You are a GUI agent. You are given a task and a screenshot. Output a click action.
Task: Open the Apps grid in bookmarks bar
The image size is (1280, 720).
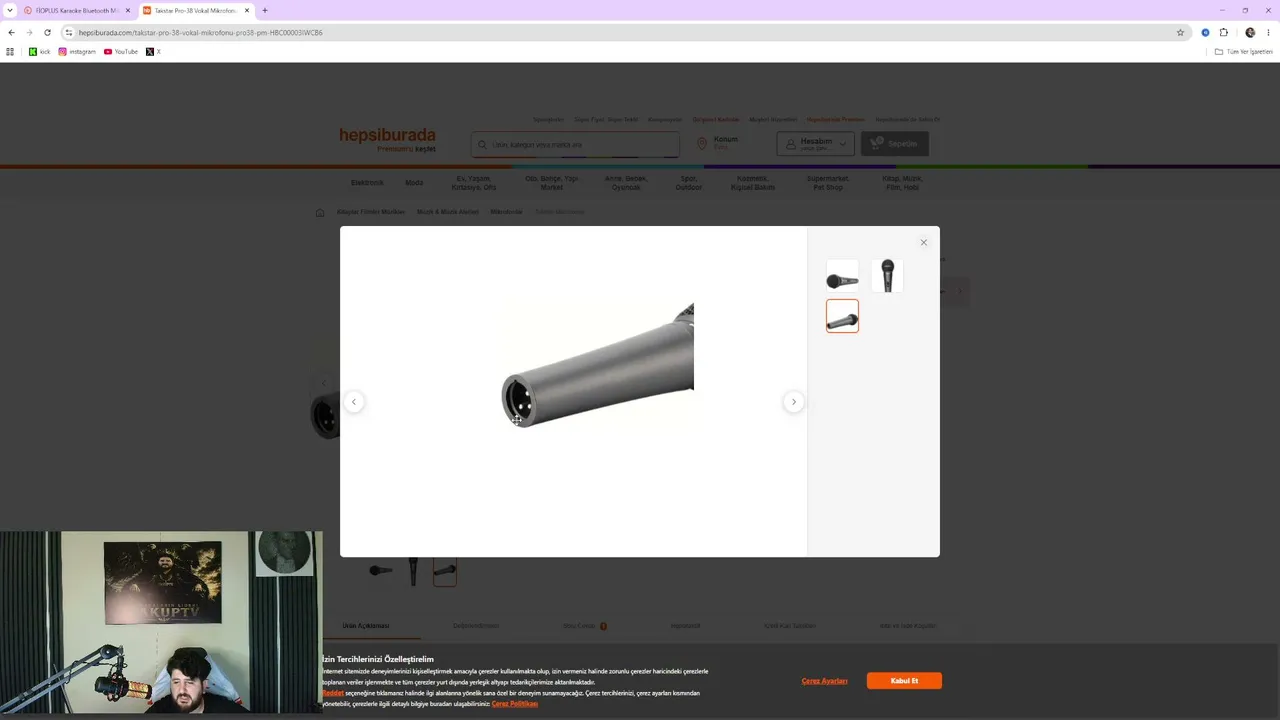10,51
